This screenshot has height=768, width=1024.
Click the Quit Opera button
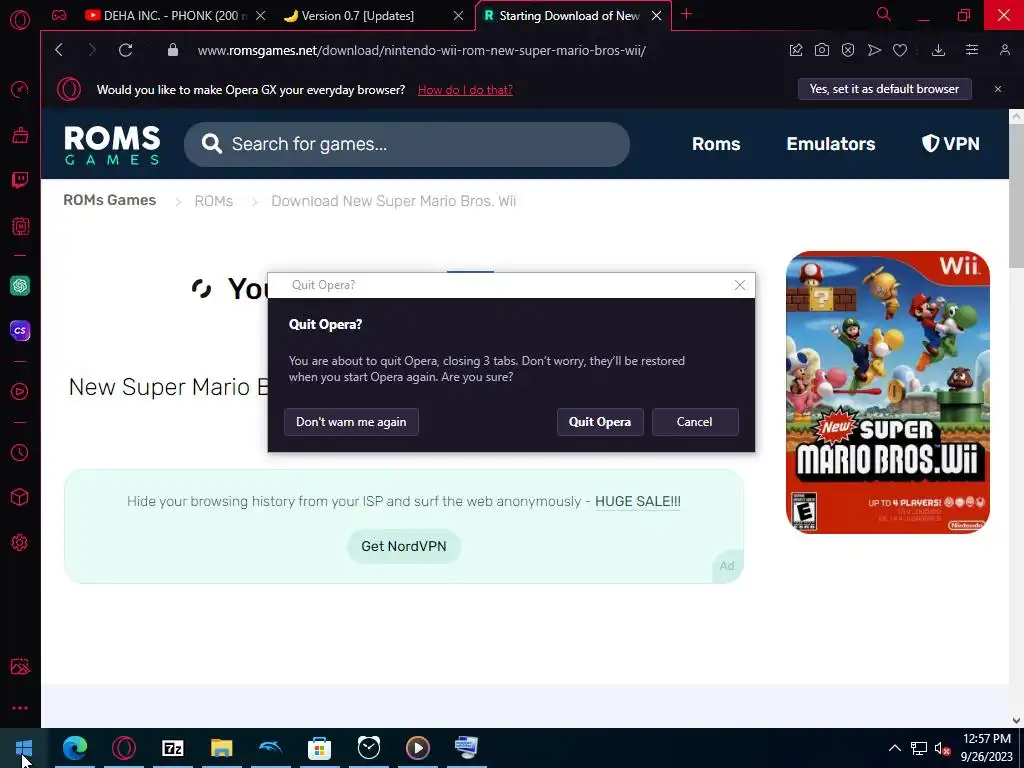click(x=600, y=422)
